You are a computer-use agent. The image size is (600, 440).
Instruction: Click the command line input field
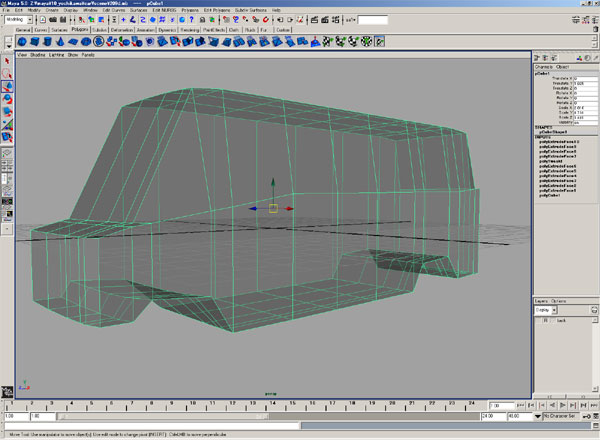152,425
